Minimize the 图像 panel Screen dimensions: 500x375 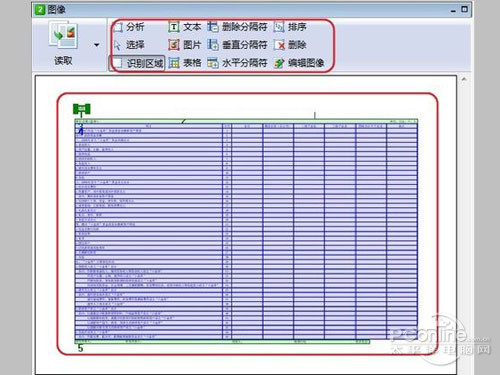click(x=453, y=10)
